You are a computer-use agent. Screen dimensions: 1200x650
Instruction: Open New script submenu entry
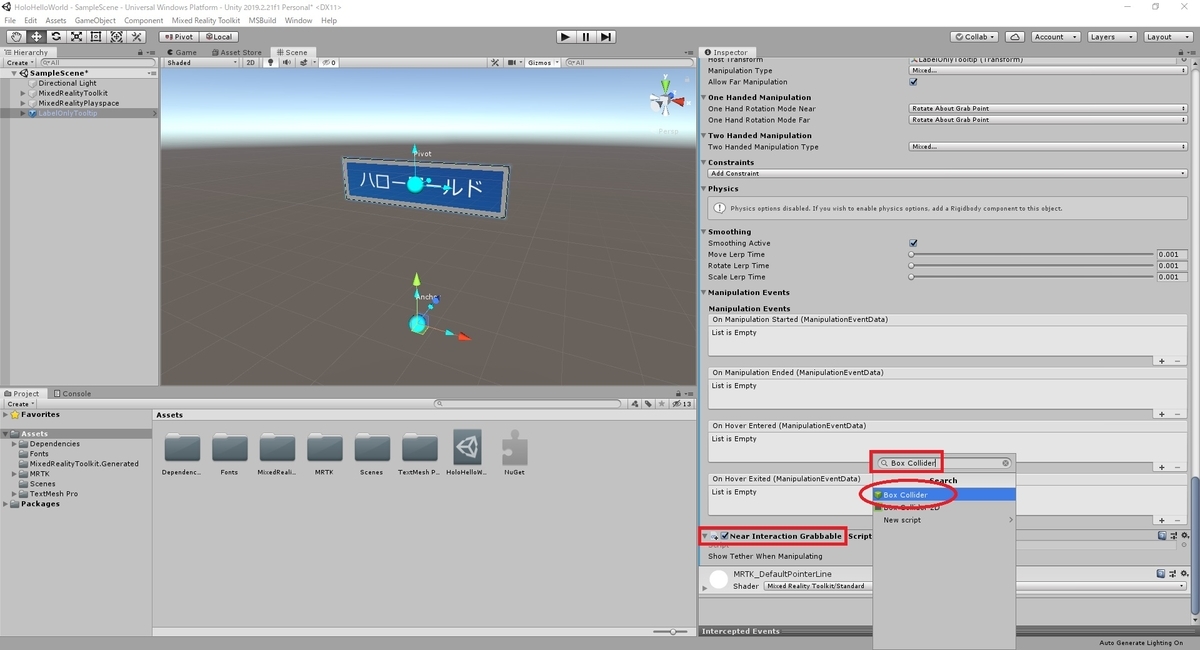944,520
